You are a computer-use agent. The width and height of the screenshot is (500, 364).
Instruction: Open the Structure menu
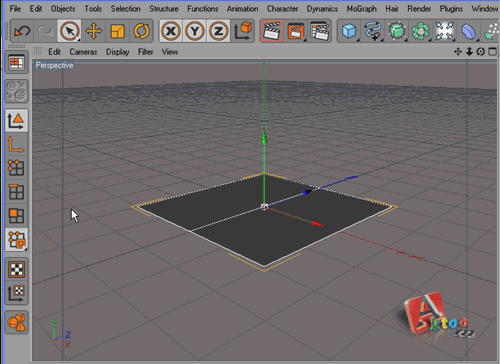[x=164, y=9]
